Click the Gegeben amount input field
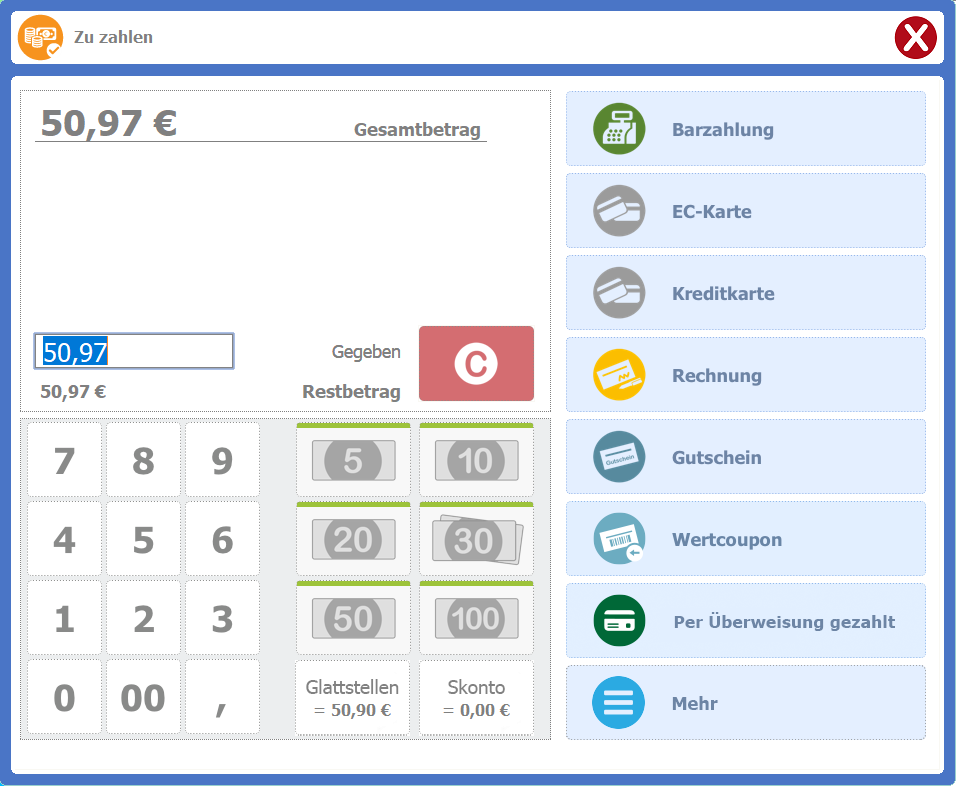The width and height of the screenshot is (959, 786). click(134, 351)
